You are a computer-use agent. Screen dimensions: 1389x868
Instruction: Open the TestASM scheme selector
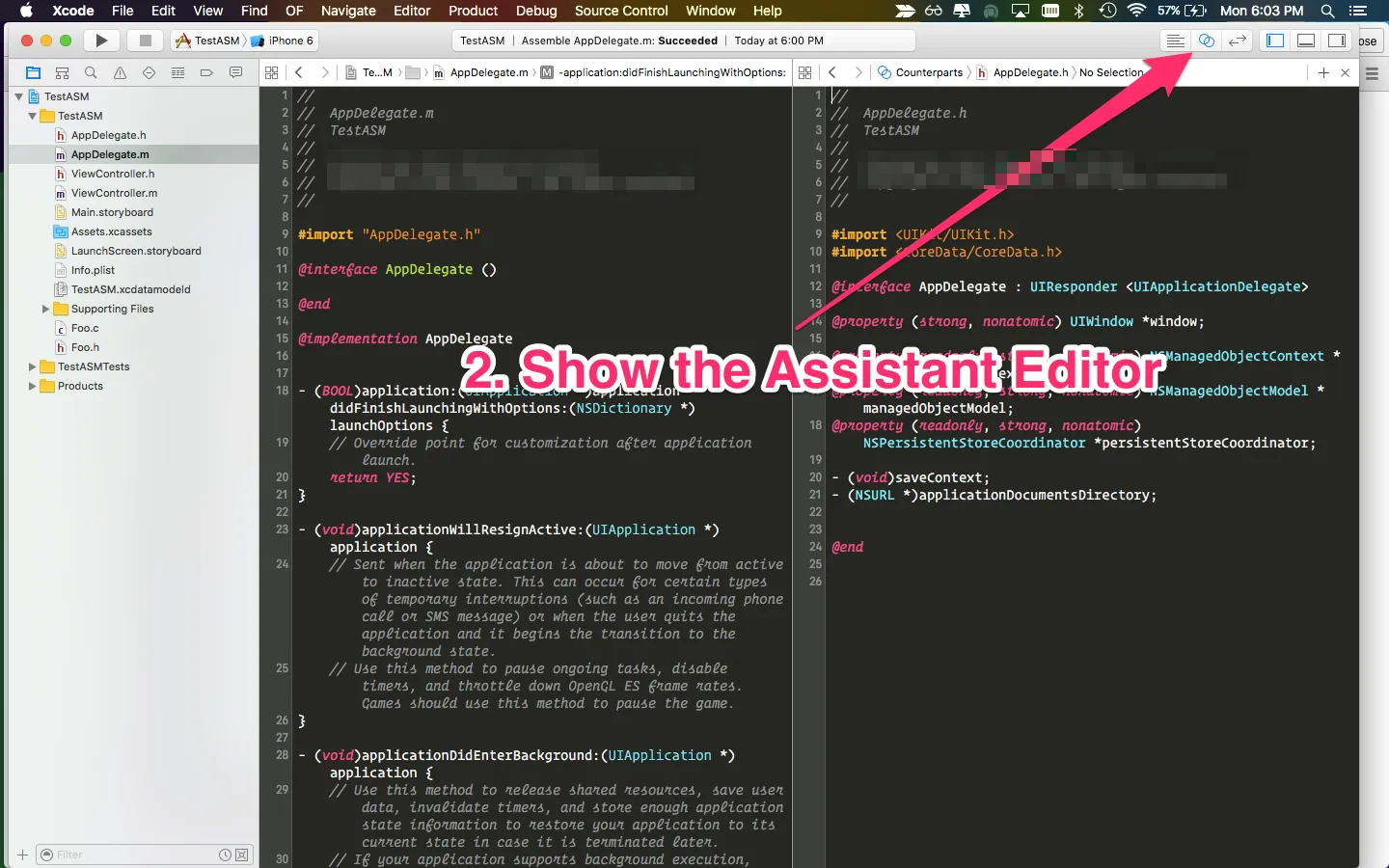click(207, 41)
